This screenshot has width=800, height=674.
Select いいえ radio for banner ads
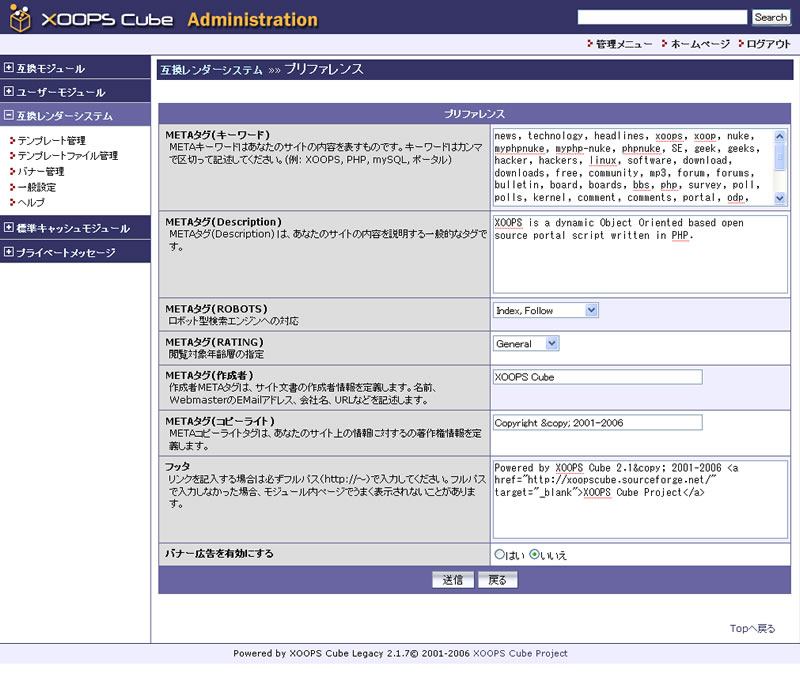[x=534, y=554]
